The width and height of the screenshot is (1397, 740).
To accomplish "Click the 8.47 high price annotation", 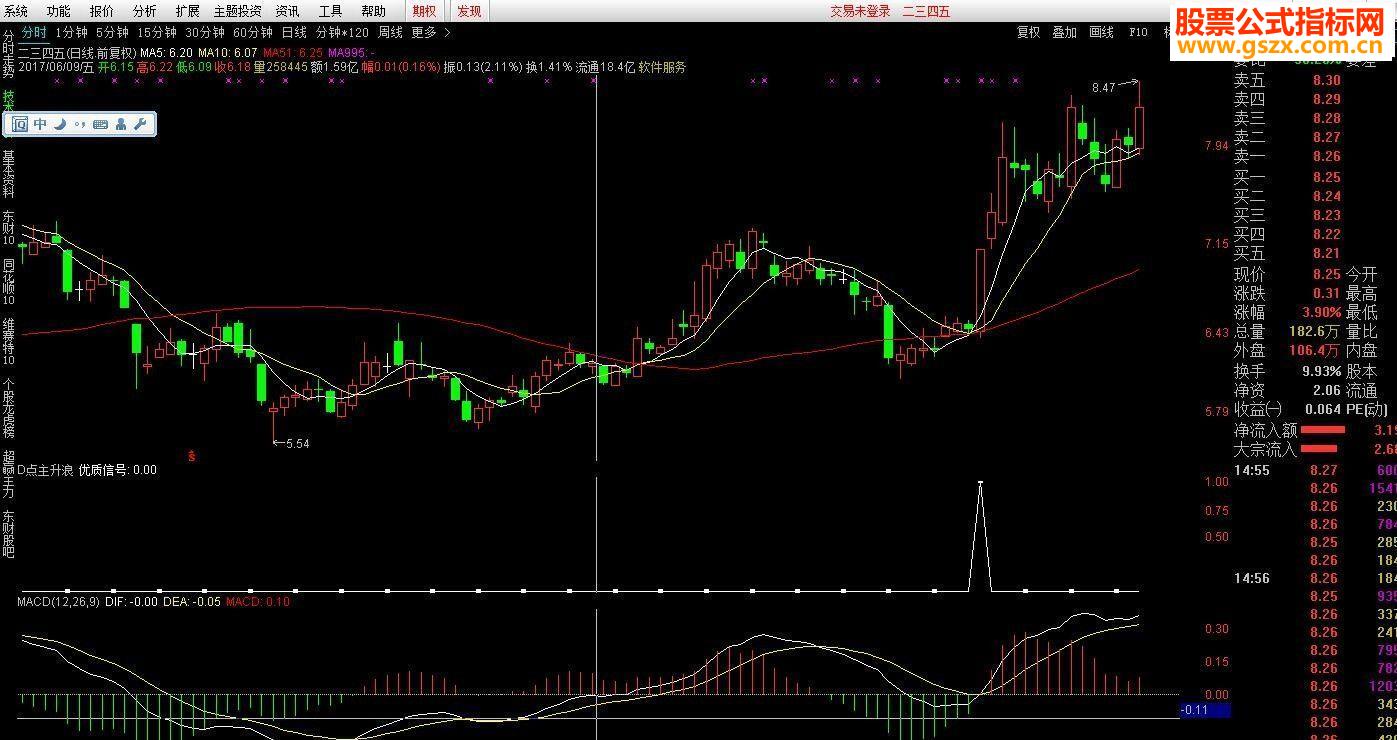I will 1103,88.
